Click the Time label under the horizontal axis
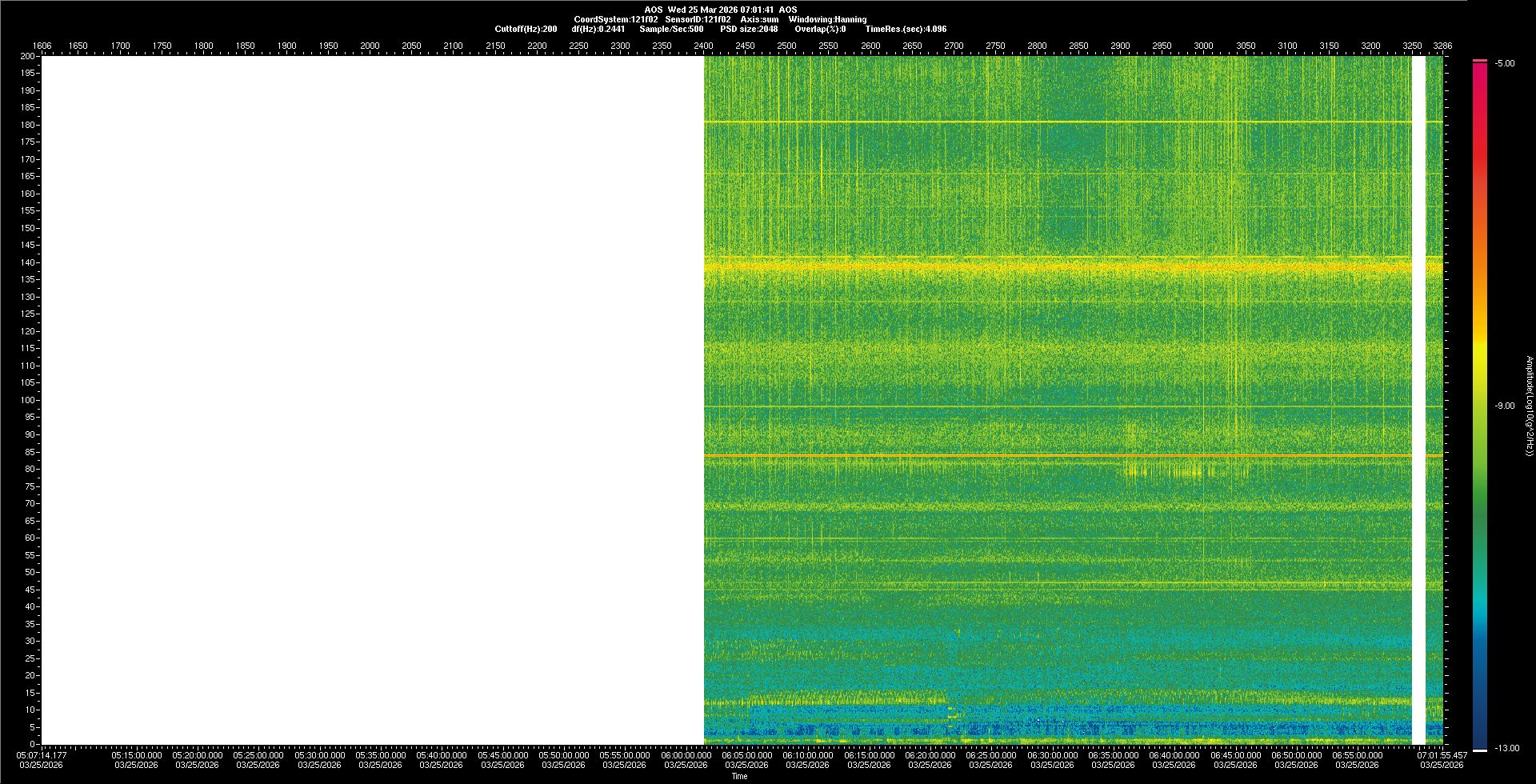The height and width of the screenshot is (784, 1536). pos(739,776)
